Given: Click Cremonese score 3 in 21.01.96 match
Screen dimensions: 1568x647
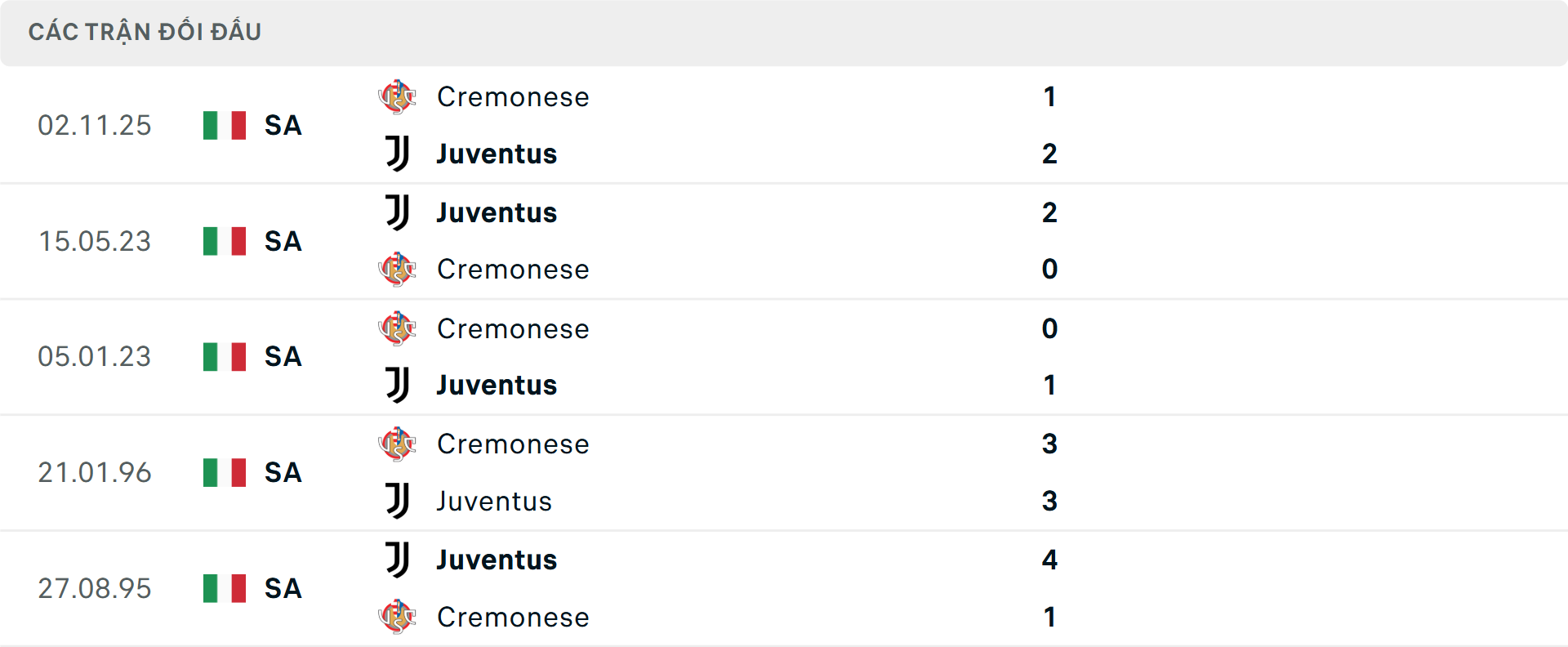Looking at the screenshot, I should (1049, 444).
